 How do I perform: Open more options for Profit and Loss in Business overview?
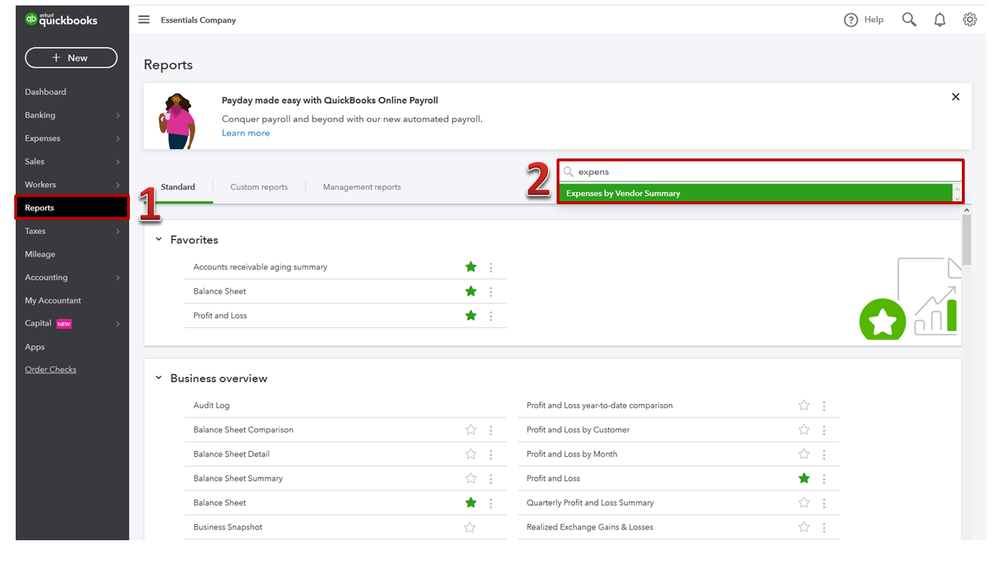824,479
